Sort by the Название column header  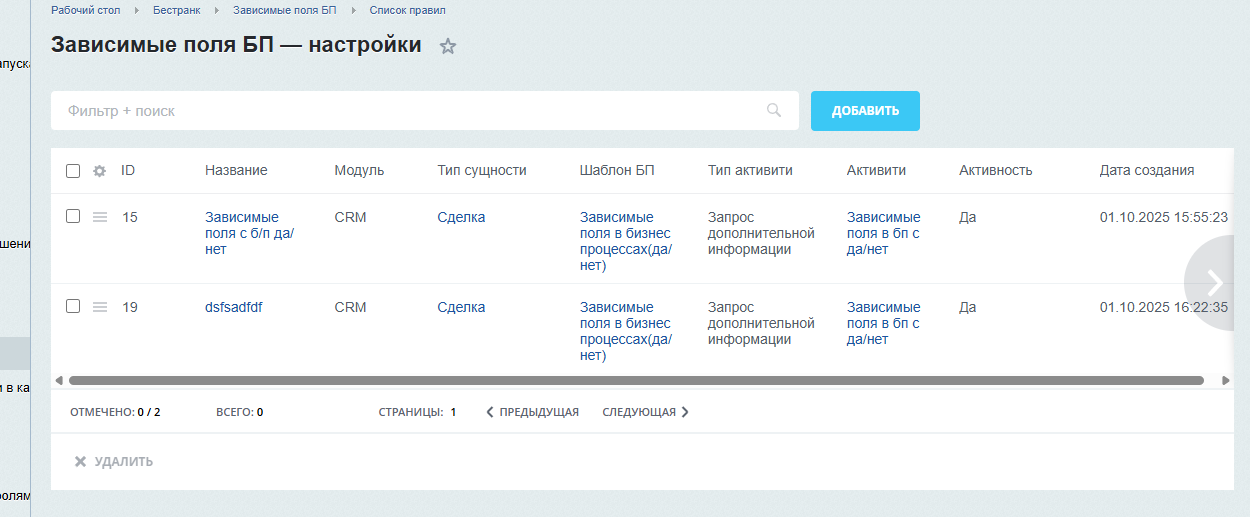(236, 170)
